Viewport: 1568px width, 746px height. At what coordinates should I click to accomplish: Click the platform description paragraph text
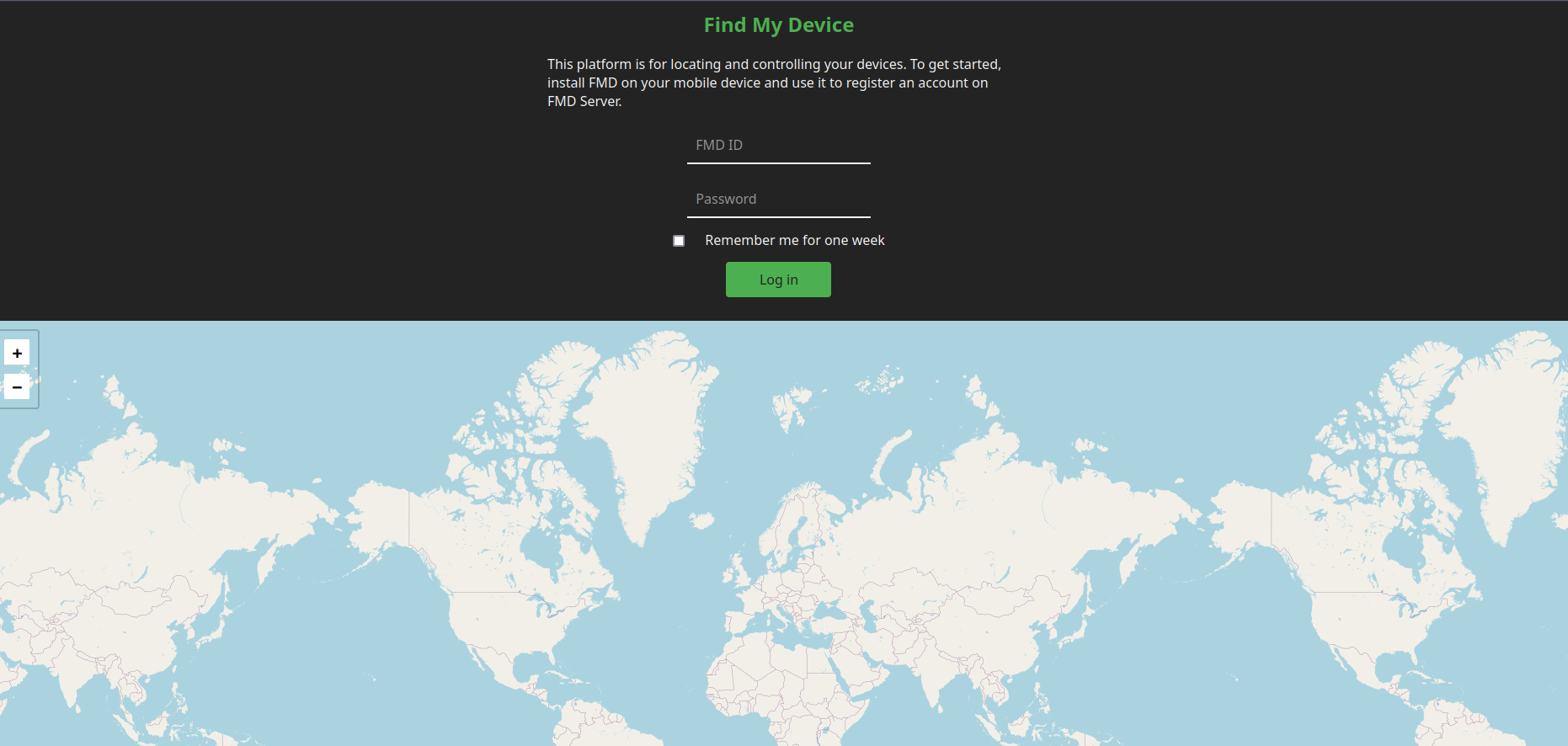[x=773, y=83]
